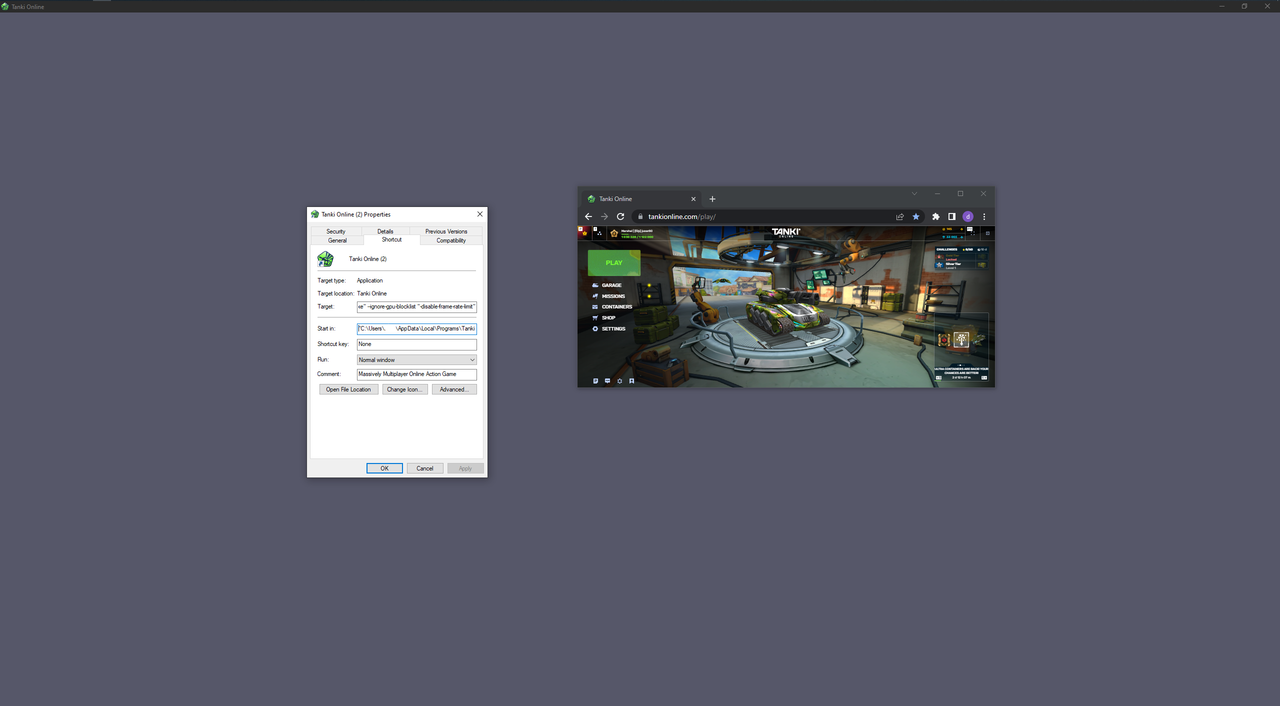Close the Tanki Online browser tab
The image size is (1280, 706).
tap(693, 198)
